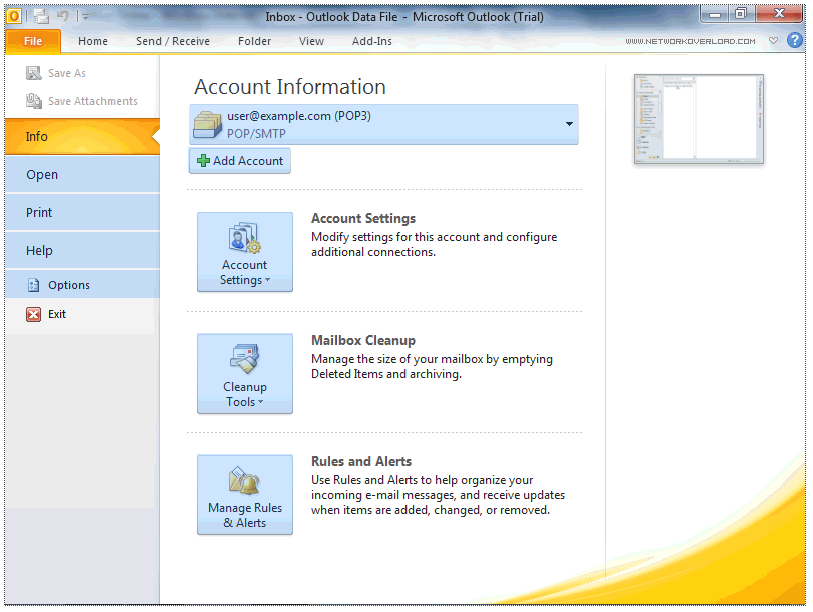
Task: Click Manage Rules & Alerts button
Action: pyautogui.click(x=245, y=495)
